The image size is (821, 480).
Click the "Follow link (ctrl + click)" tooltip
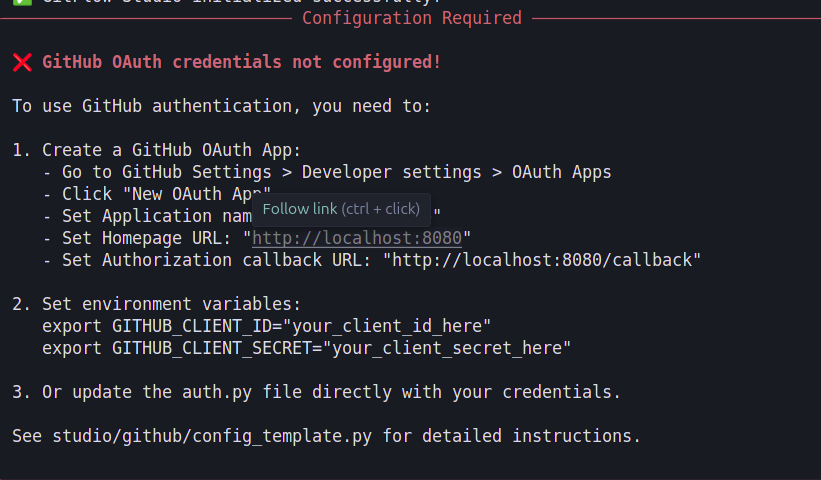click(341, 209)
